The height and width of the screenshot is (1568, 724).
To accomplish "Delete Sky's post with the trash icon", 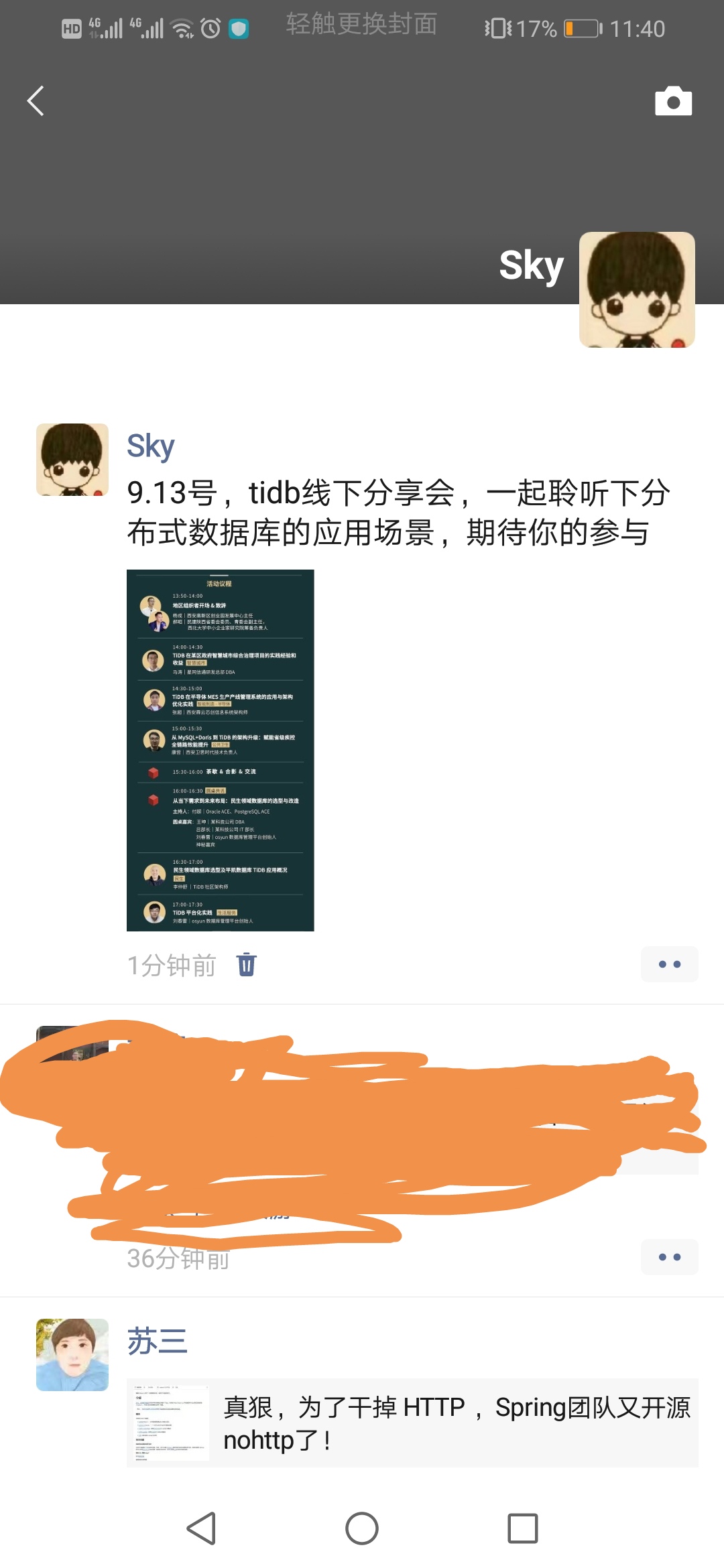I will [x=247, y=964].
